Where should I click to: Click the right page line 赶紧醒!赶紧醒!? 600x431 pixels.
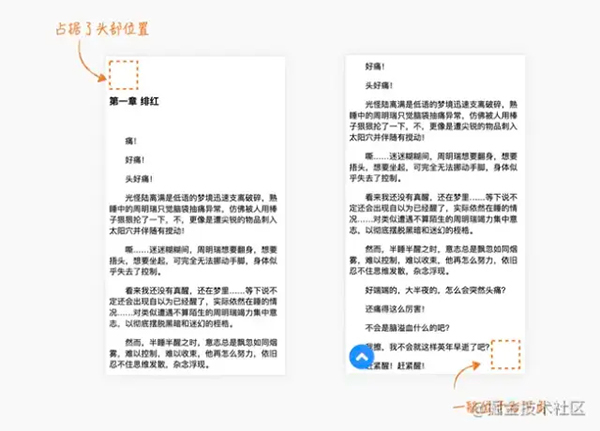click(x=395, y=366)
